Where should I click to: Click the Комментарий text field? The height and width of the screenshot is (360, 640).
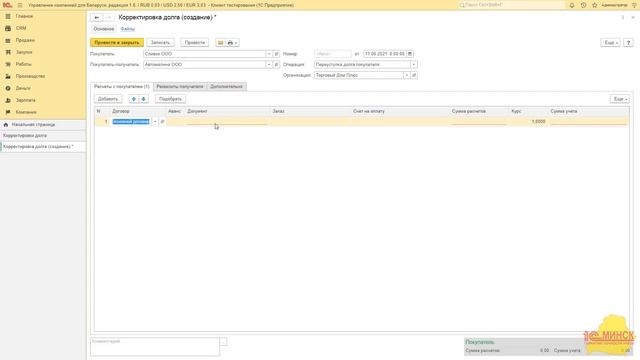[x=155, y=347]
